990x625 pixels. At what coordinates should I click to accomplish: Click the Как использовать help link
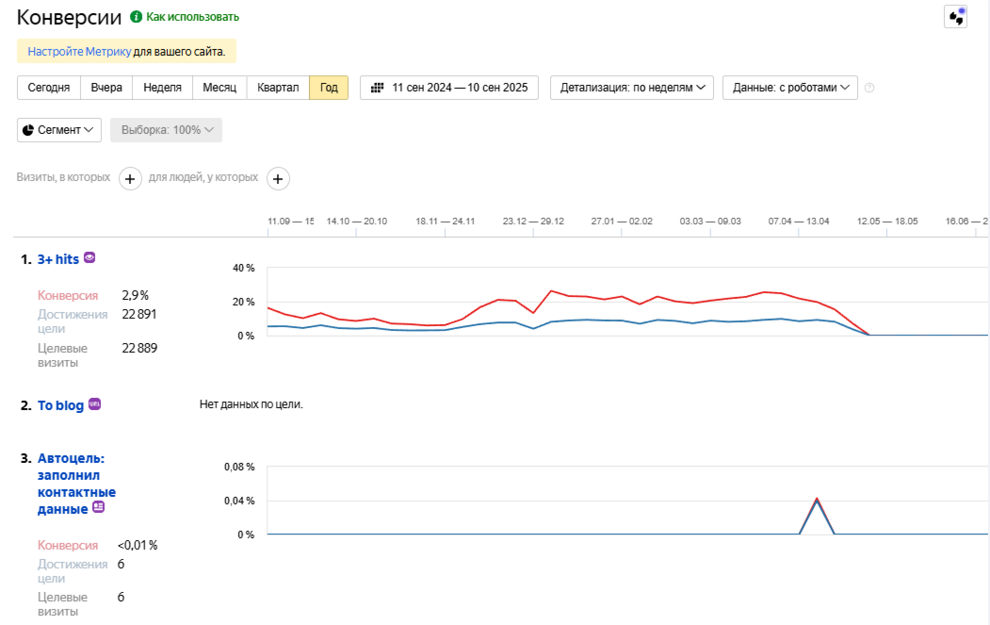tap(193, 17)
